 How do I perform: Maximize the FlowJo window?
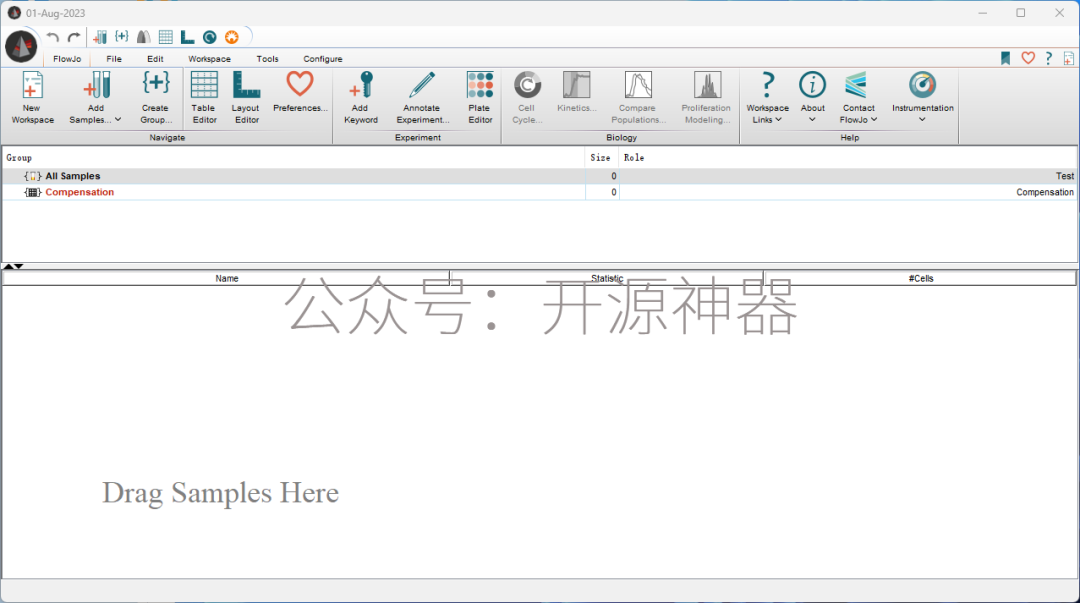1021,13
